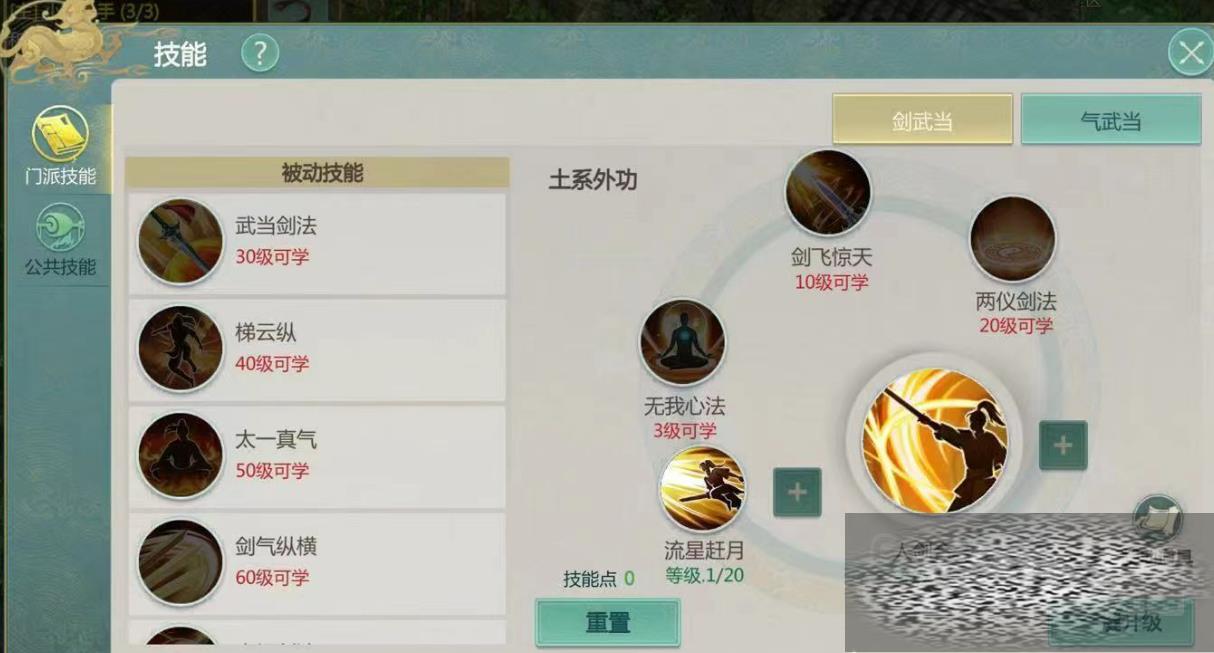The image size is (1214, 653).
Task: Open the 公共技能 sidebar category
Action: click(x=60, y=240)
